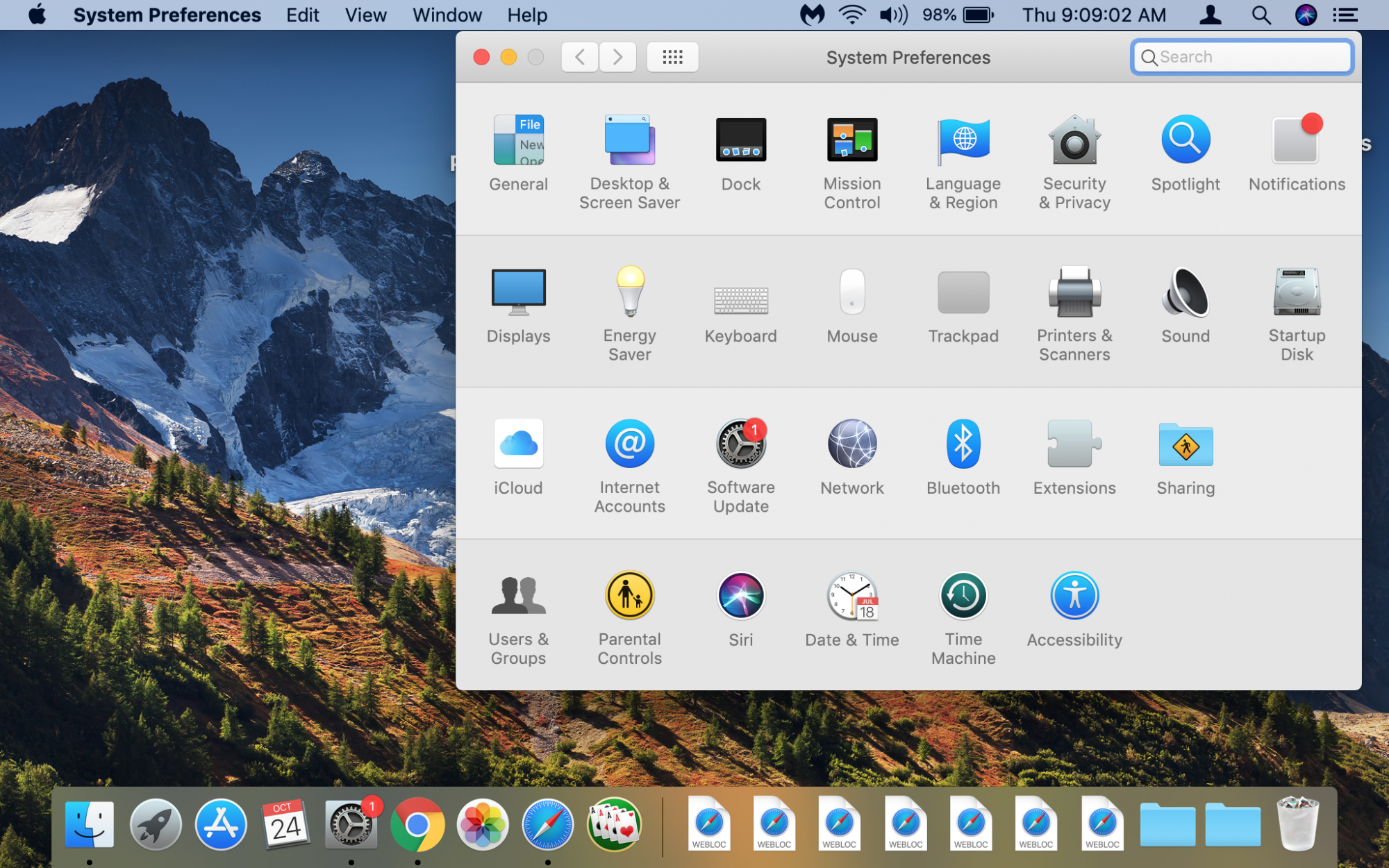Open the Wi-Fi status menu
1389x868 pixels.
852,15
